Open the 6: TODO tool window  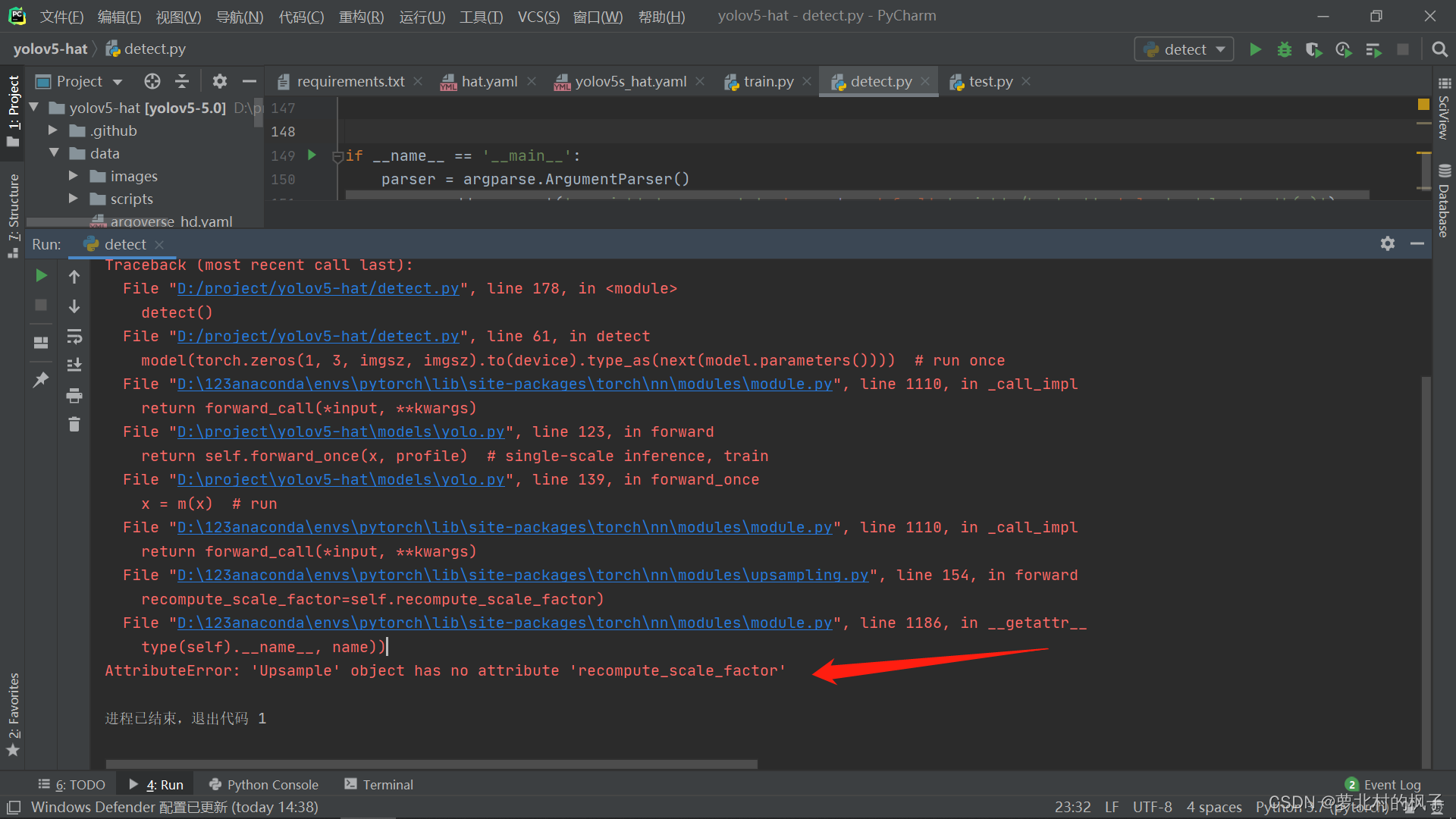tap(72, 785)
